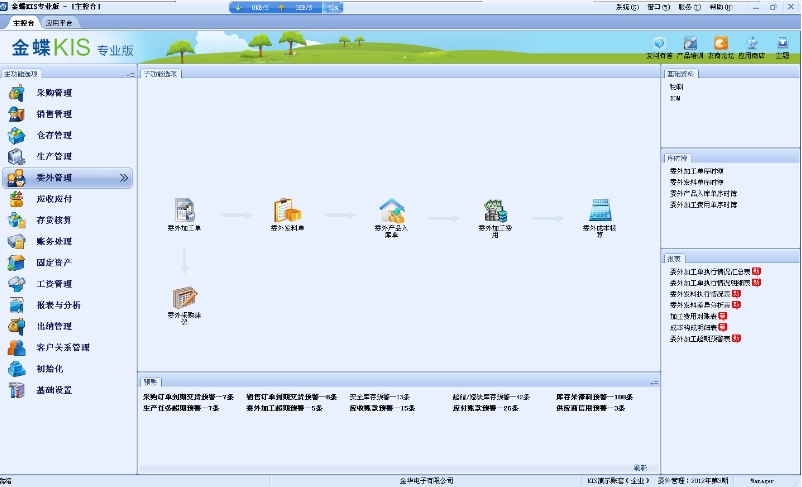
Task: Open the 生产管理 module icon
Action: [x=16, y=157]
